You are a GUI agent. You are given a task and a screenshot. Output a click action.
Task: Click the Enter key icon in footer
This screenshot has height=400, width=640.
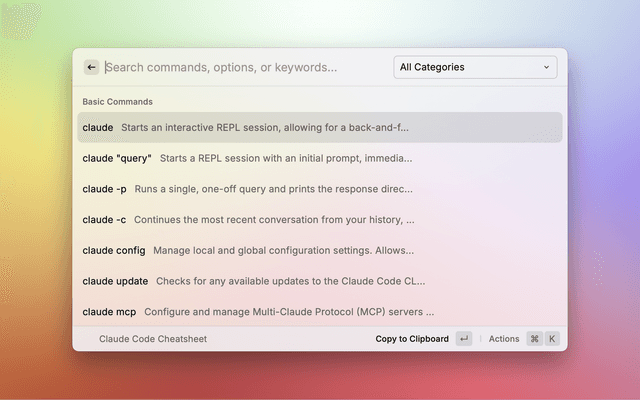[463, 339]
